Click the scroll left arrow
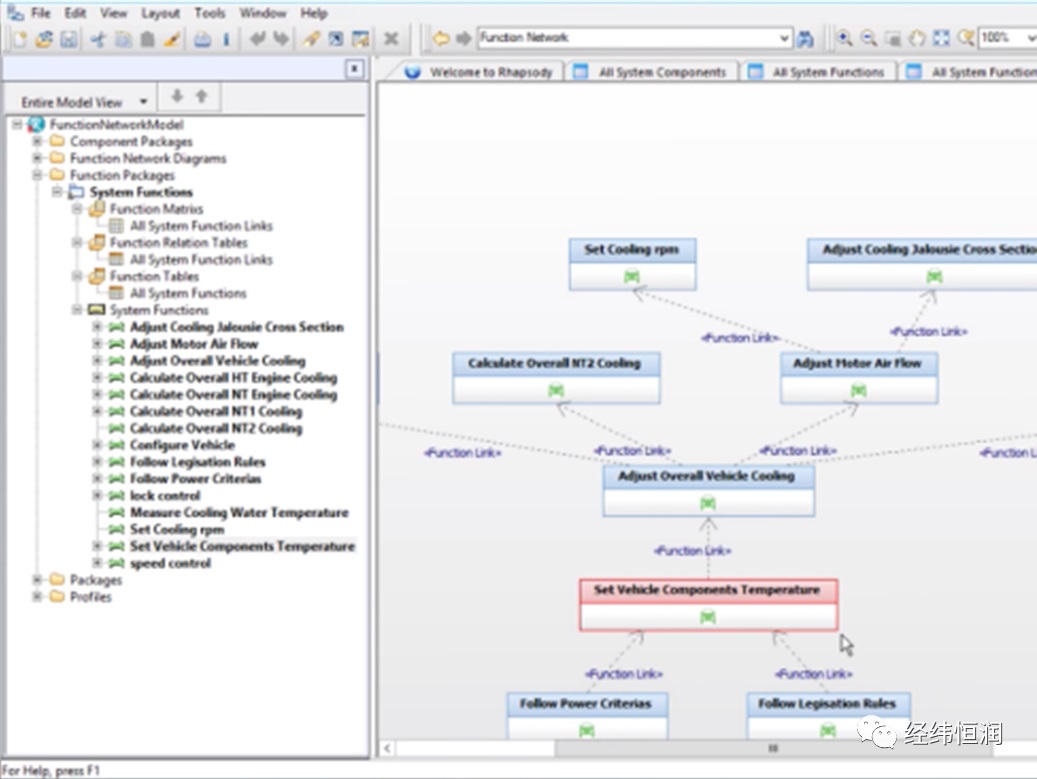 tap(387, 748)
